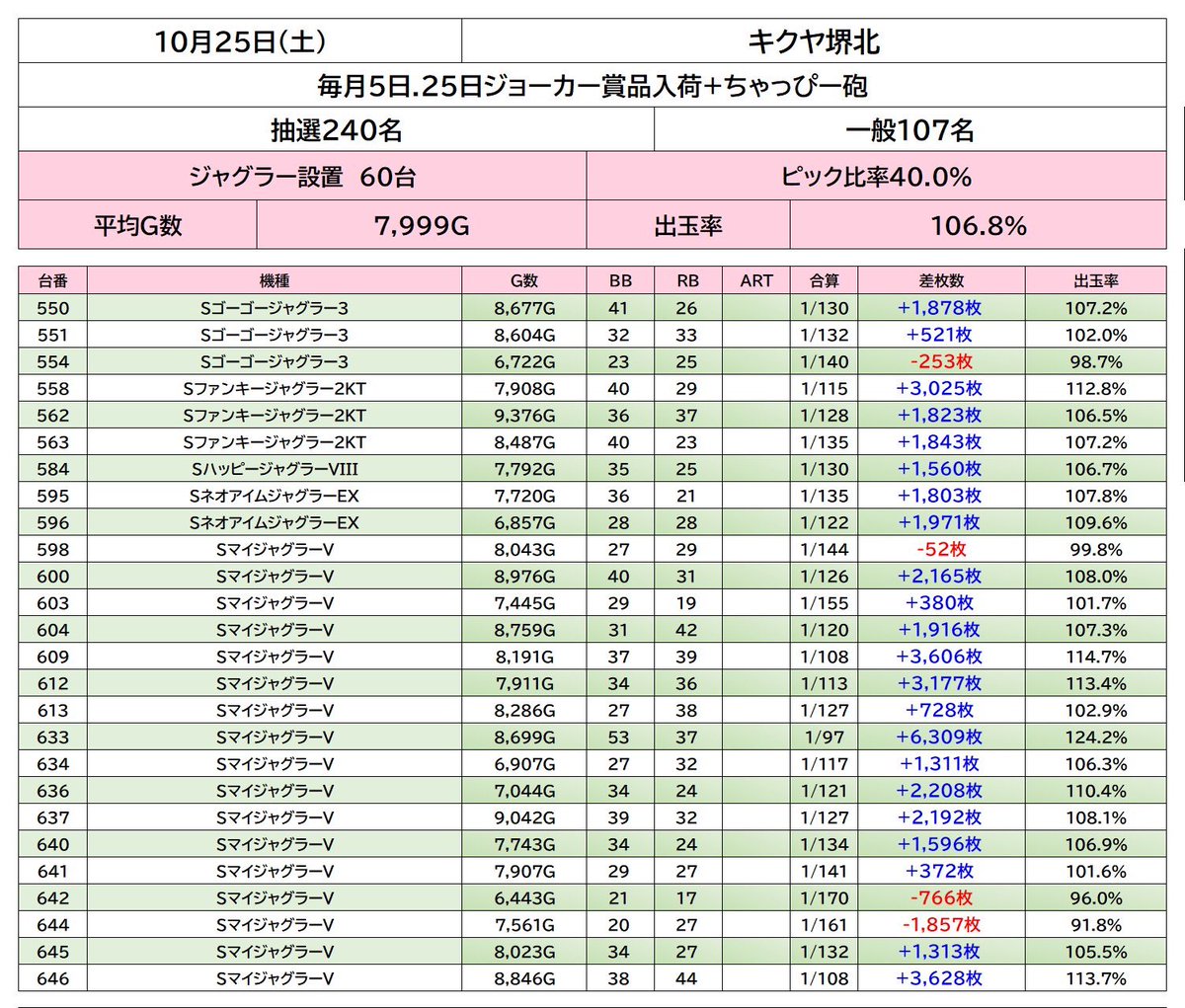Select +6,309枚 in row 633
This screenshot has height=1008, width=1185.
coord(939,737)
